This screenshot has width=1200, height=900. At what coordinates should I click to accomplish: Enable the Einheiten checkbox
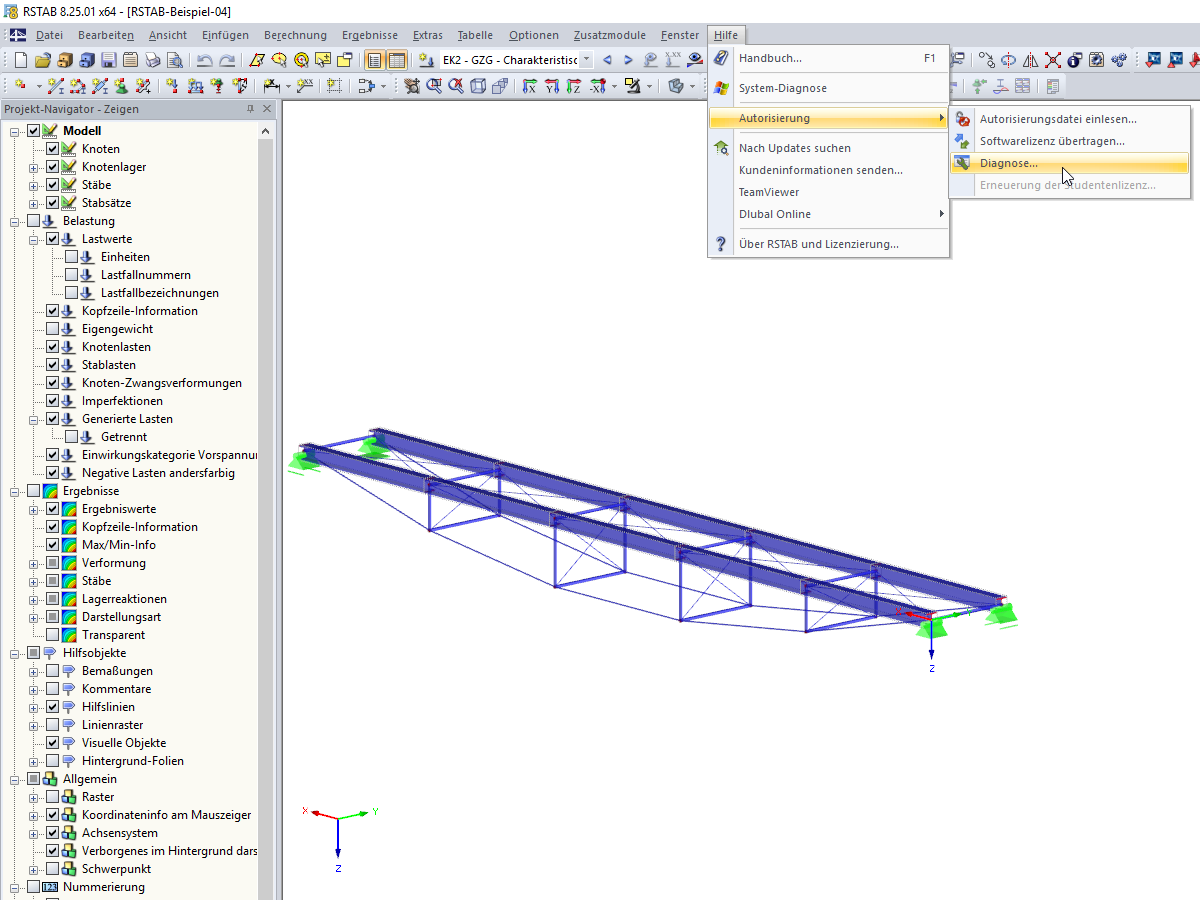point(72,257)
